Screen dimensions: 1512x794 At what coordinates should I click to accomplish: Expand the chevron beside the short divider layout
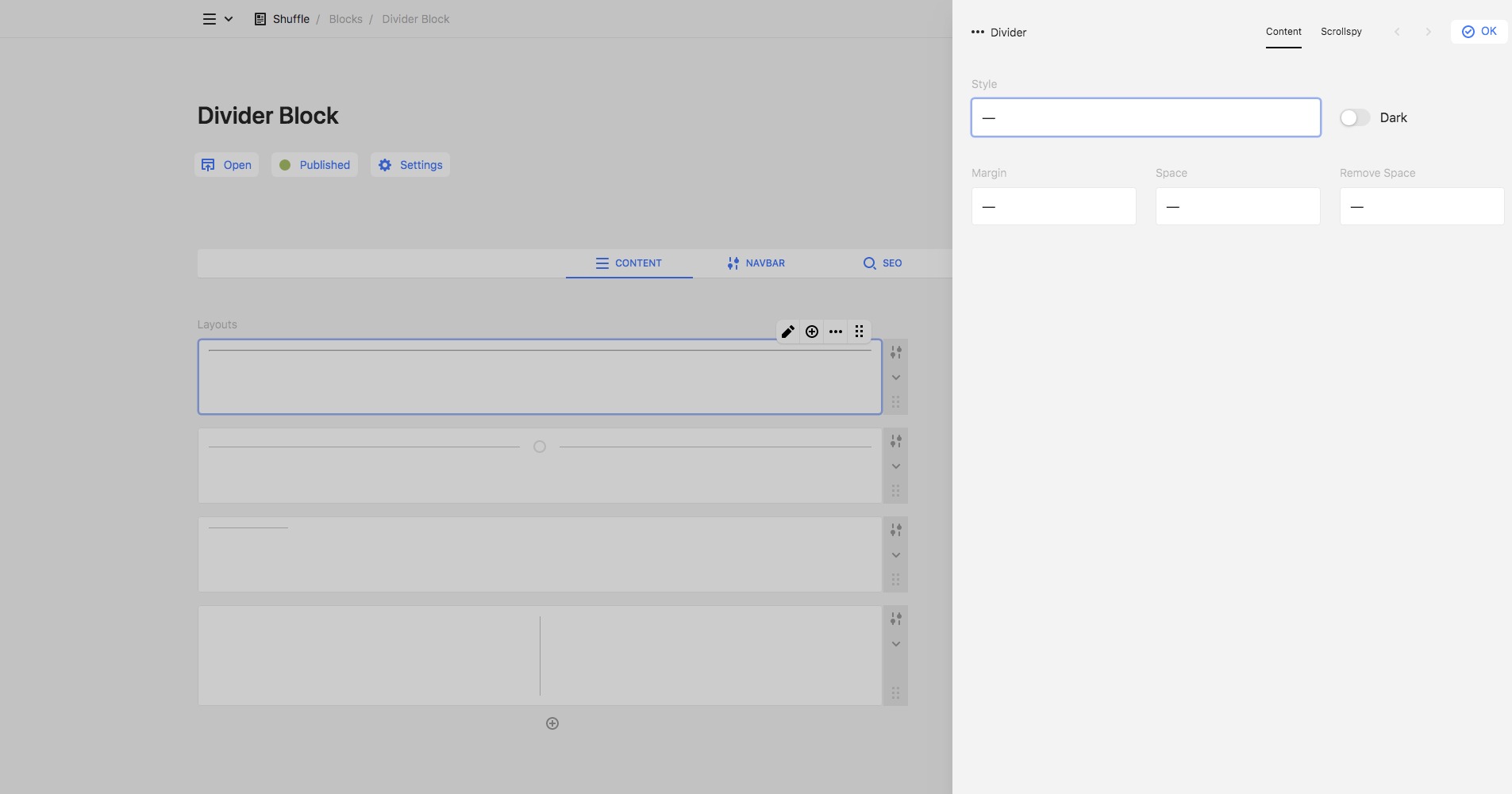tap(895, 555)
